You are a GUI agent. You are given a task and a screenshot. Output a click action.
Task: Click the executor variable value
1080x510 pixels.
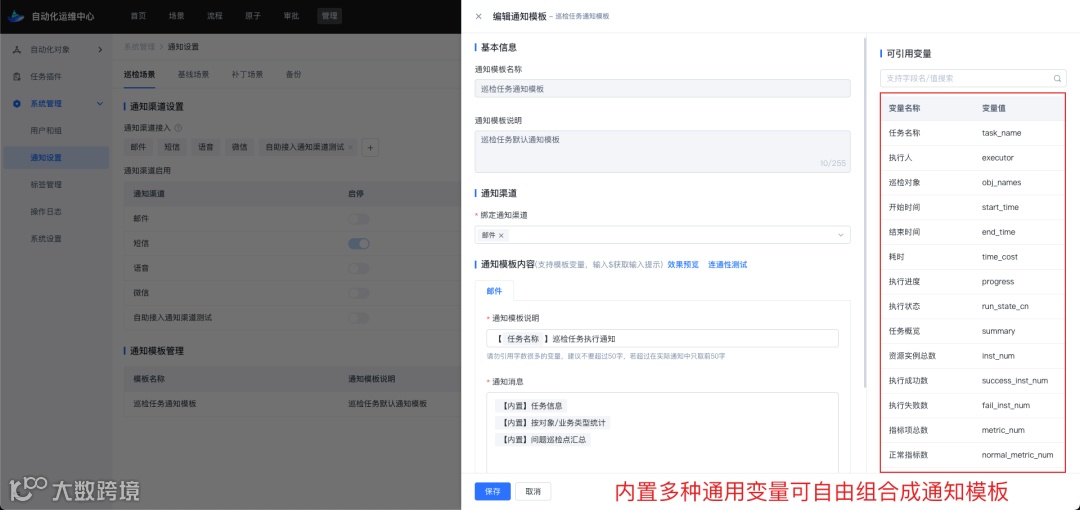pos(997,158)
